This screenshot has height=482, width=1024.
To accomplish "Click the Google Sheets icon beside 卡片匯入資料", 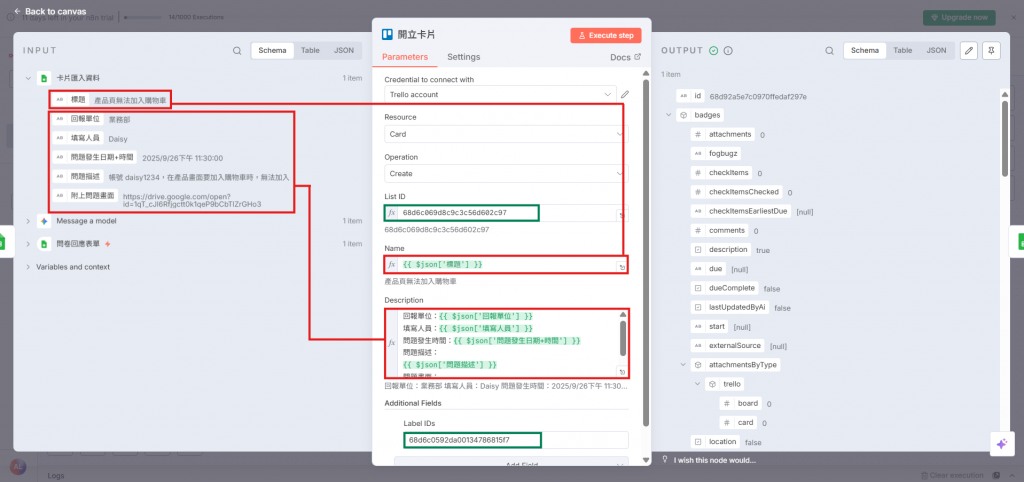I will click(44, 78).
